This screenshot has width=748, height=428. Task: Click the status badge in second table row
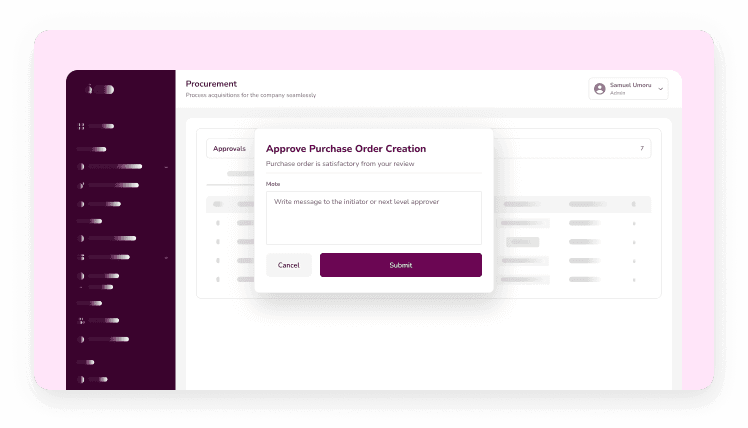click(x=522, y=242)
